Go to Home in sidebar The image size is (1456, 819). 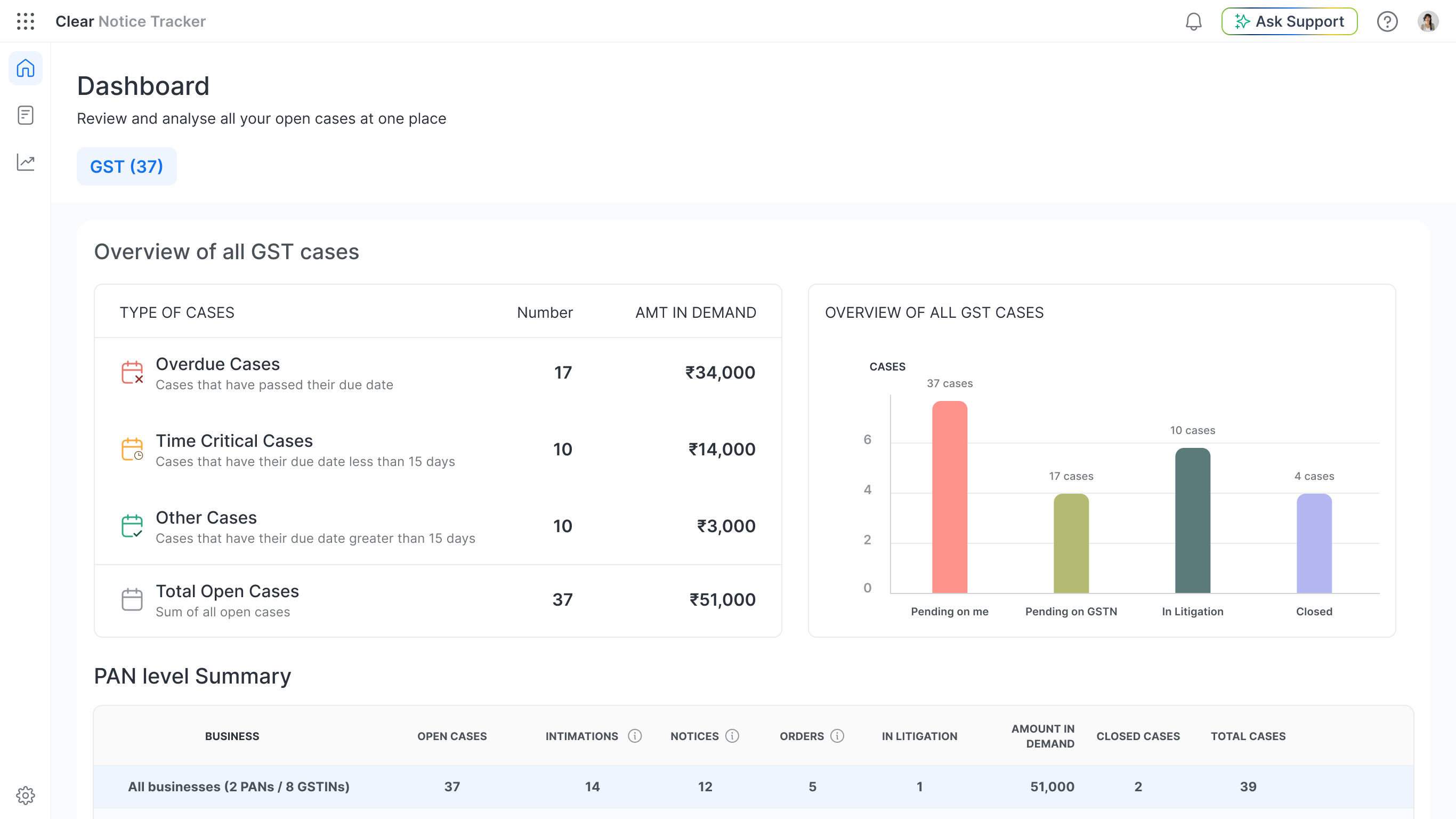26,68
